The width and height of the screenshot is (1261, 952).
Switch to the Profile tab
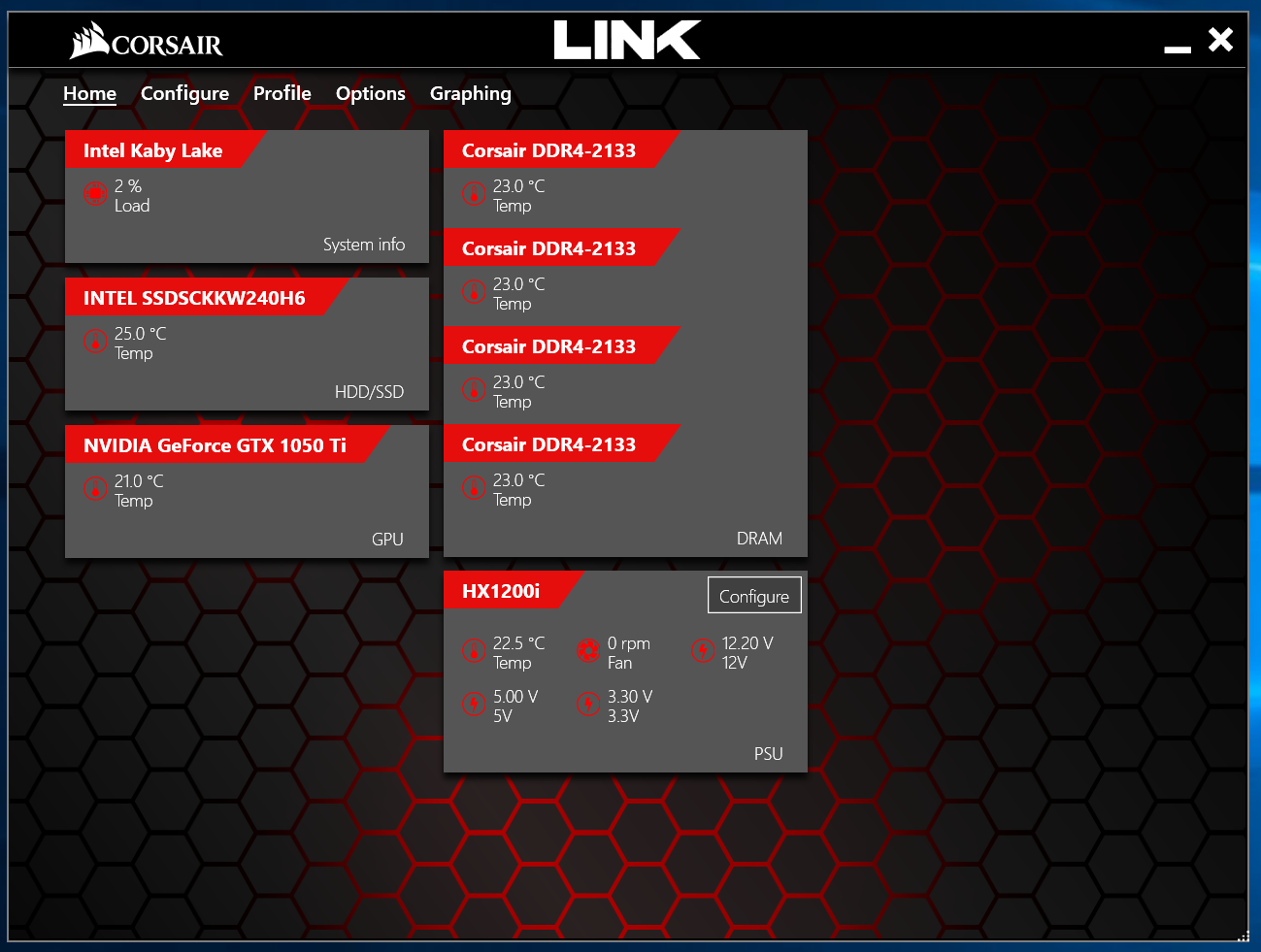[282, 93]
